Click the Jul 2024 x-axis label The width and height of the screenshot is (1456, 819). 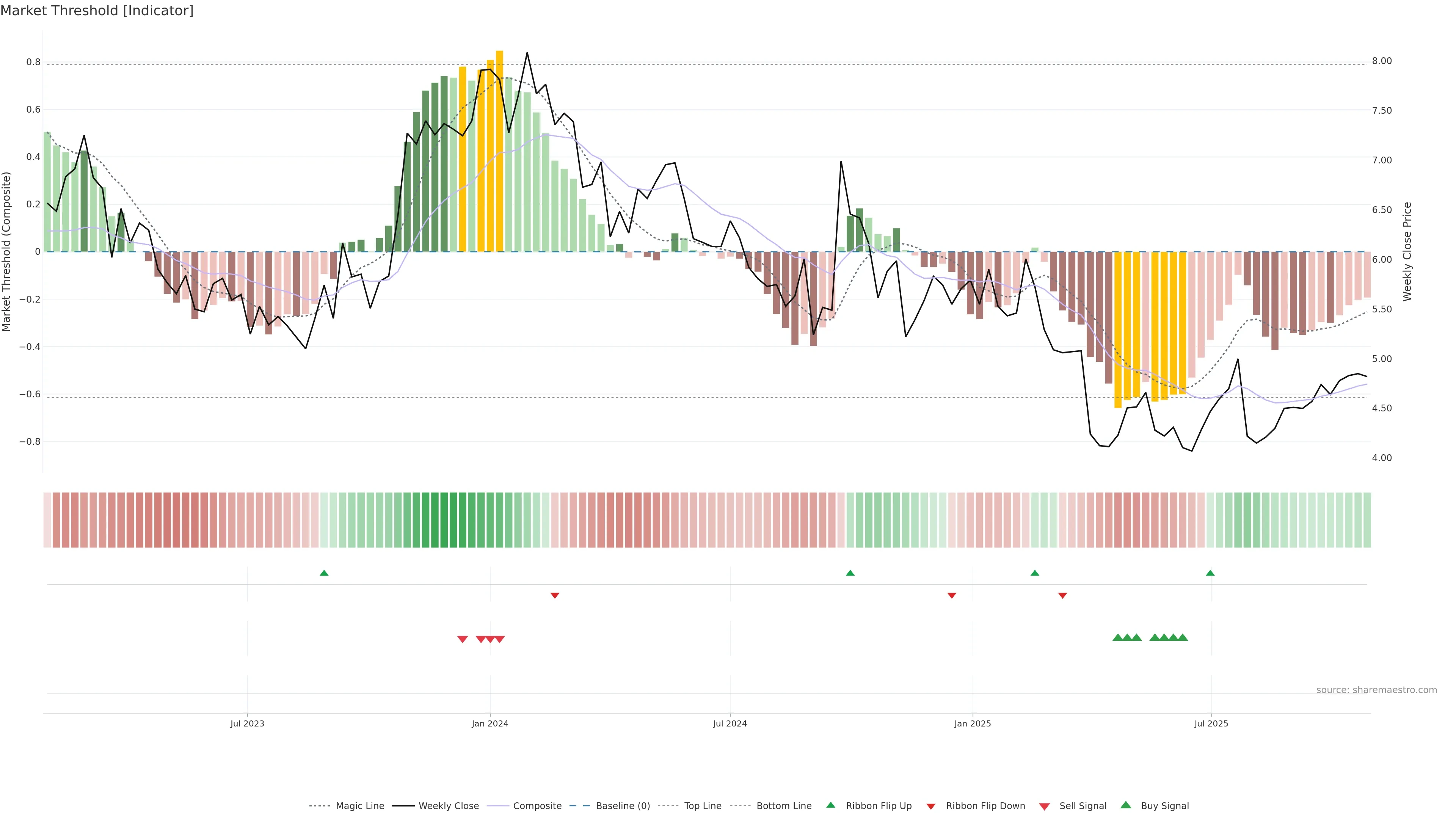pos(730,723)
